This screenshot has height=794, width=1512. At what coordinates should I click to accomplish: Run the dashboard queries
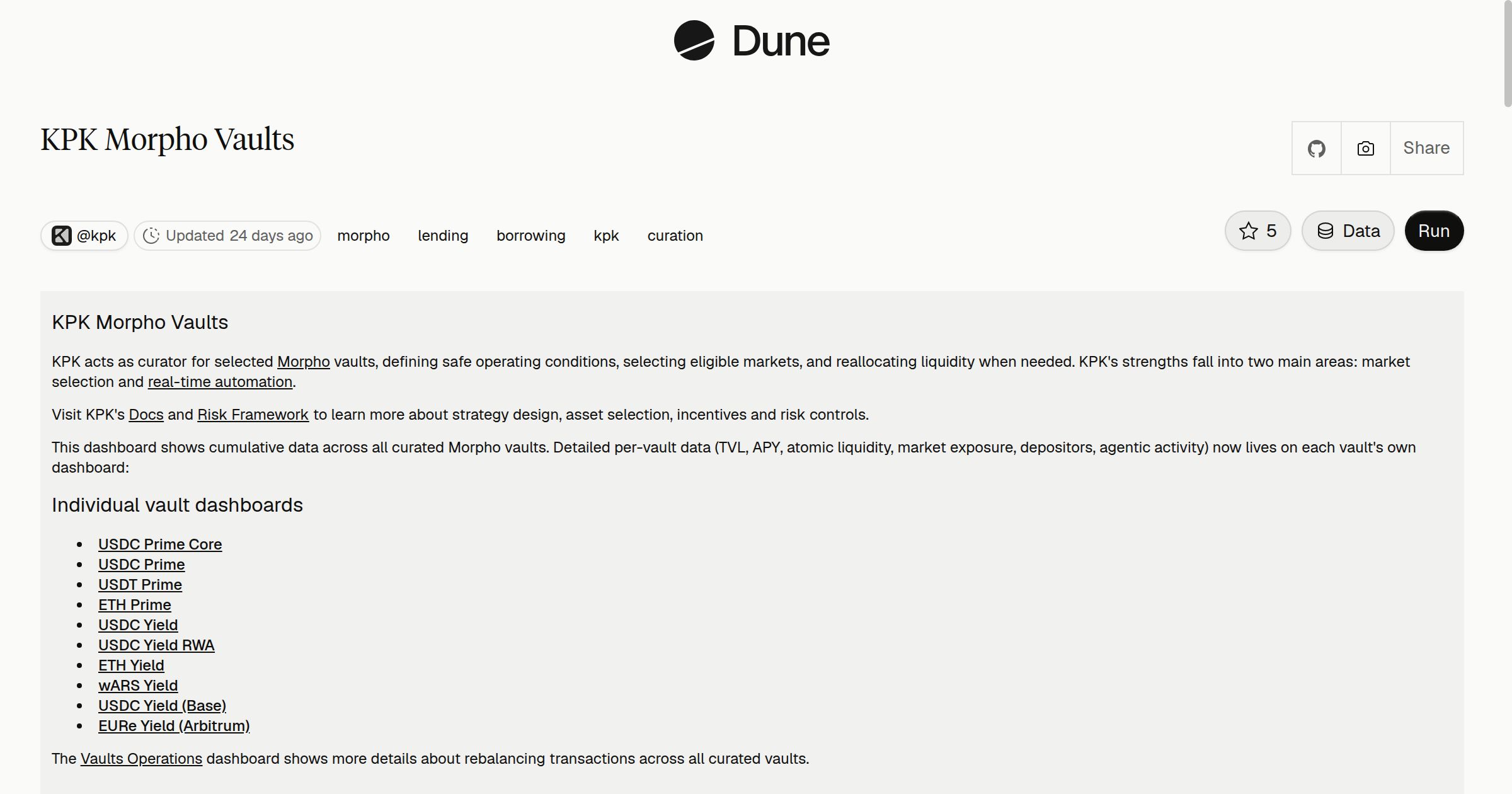point(1434,231)
